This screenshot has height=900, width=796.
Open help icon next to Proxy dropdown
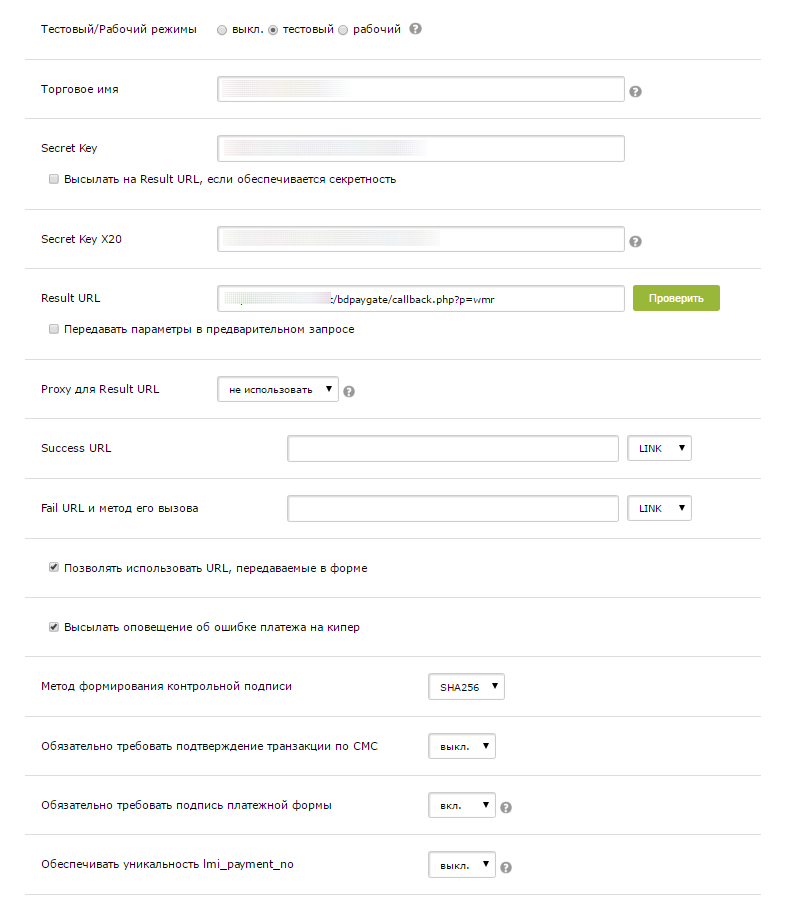[349, 391]
